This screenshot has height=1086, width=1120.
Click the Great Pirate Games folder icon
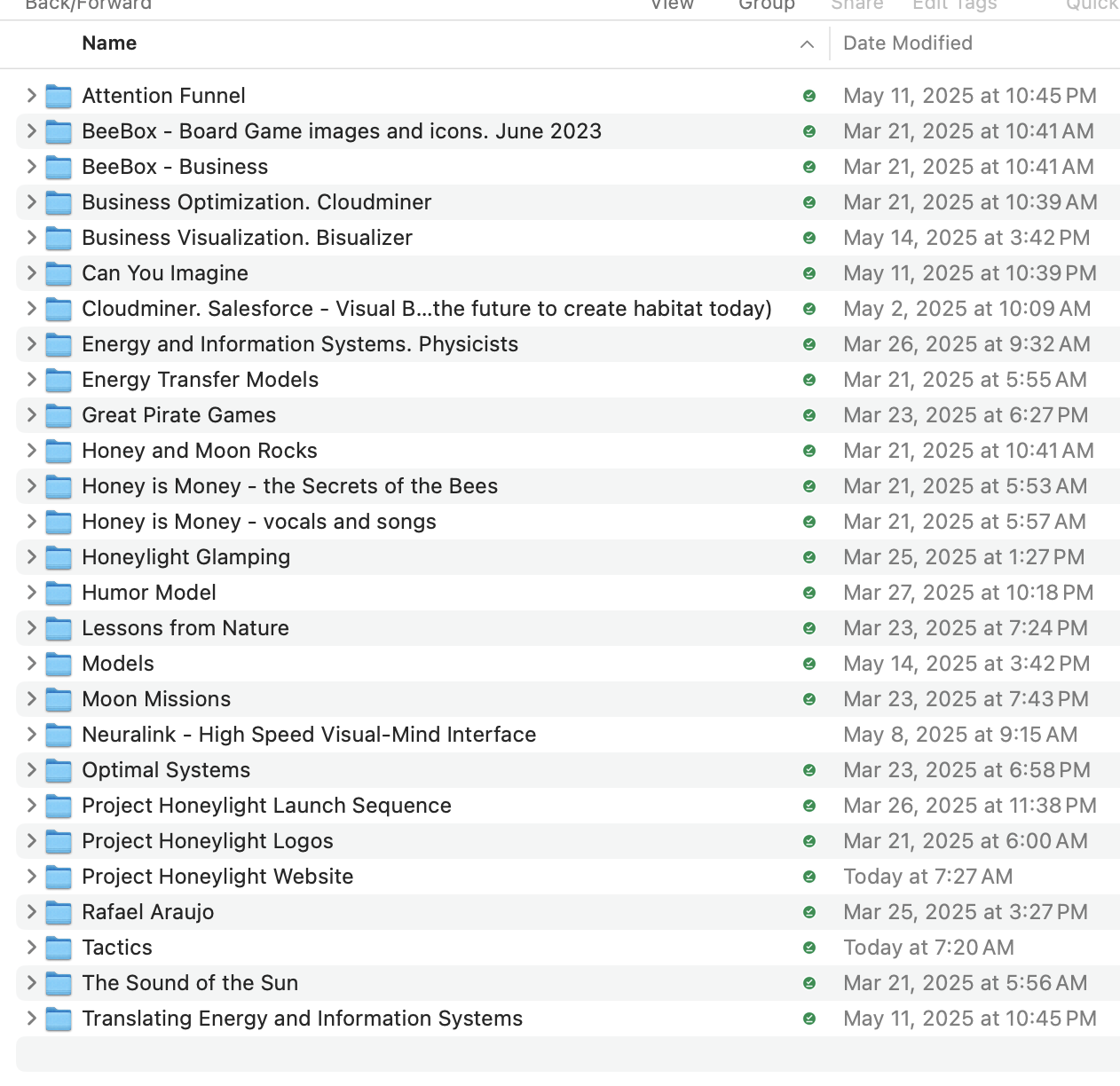click(59, 415)
